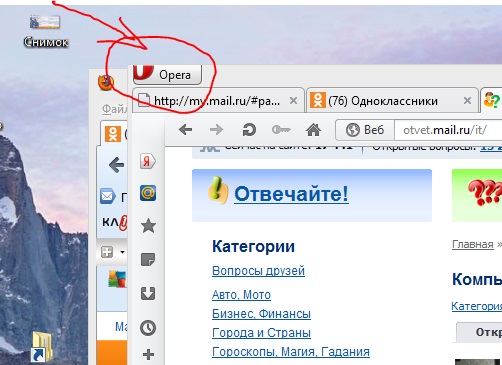Reload the page in Opera
The height and width of the screenshot is (365, 502).
point(249,130)
